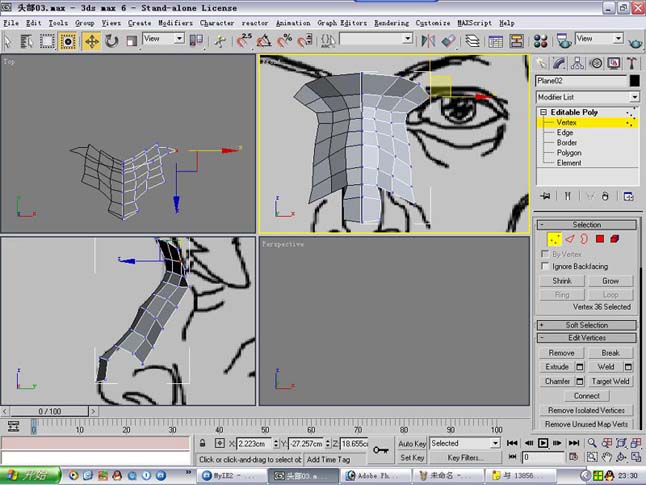Select Polygon sub-object in modifier stack

click(569, 153)
